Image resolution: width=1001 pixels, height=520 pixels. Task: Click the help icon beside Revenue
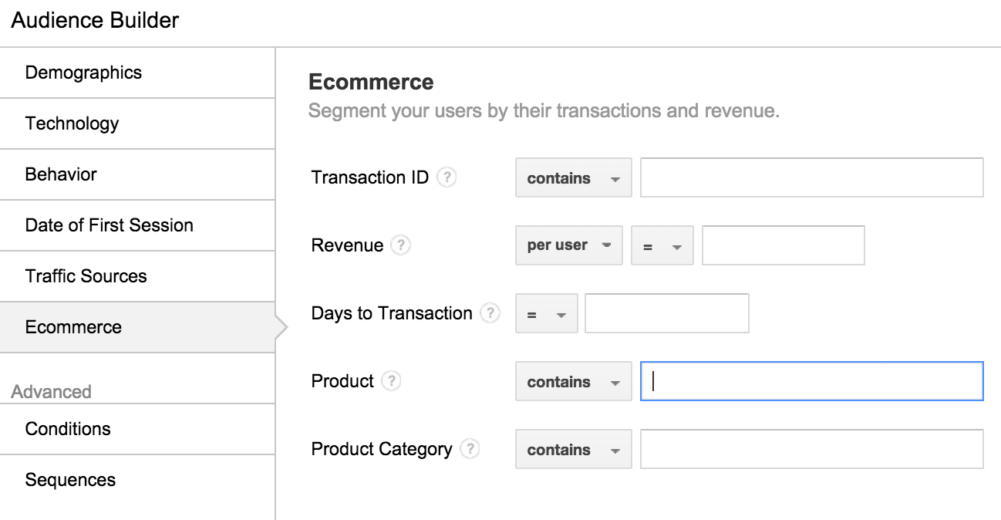click(400, 245)
